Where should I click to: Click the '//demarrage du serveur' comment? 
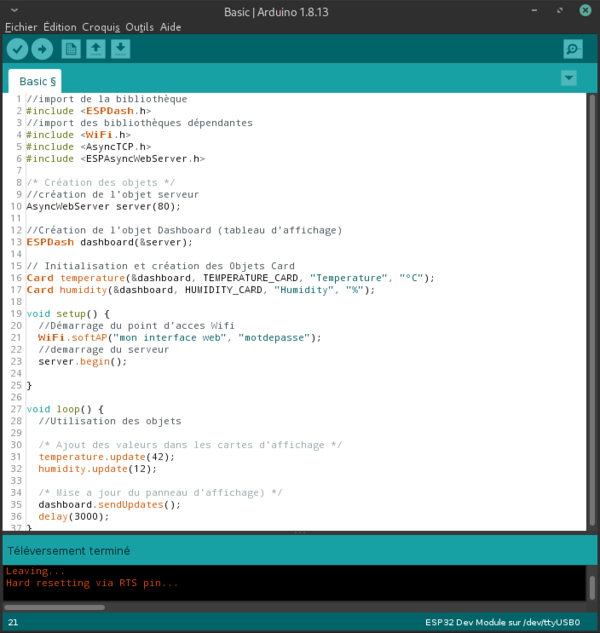[x=104, y=350]
